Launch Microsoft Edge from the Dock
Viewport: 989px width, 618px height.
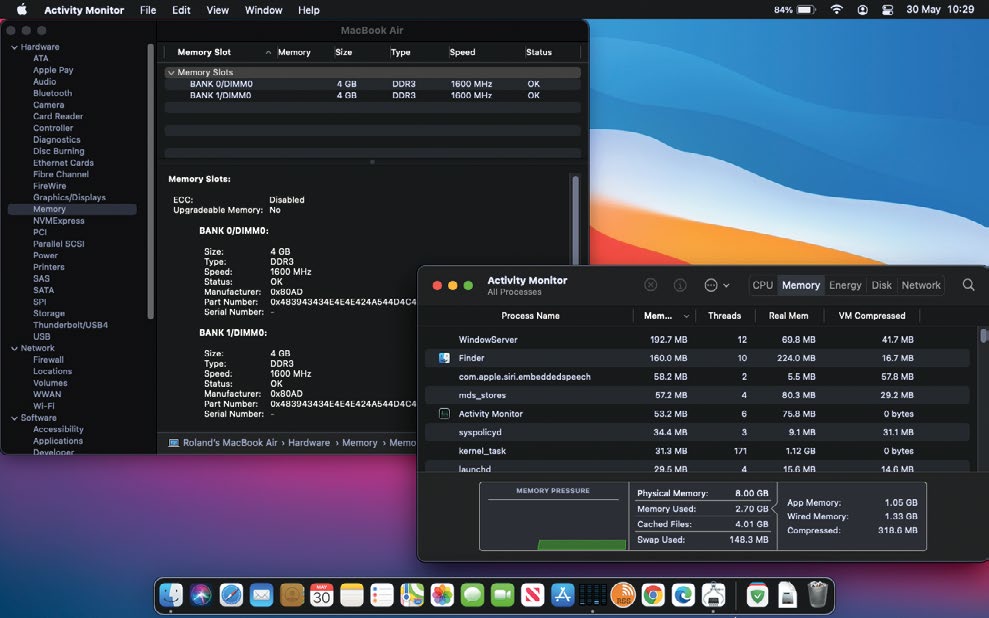coord(683,594)
